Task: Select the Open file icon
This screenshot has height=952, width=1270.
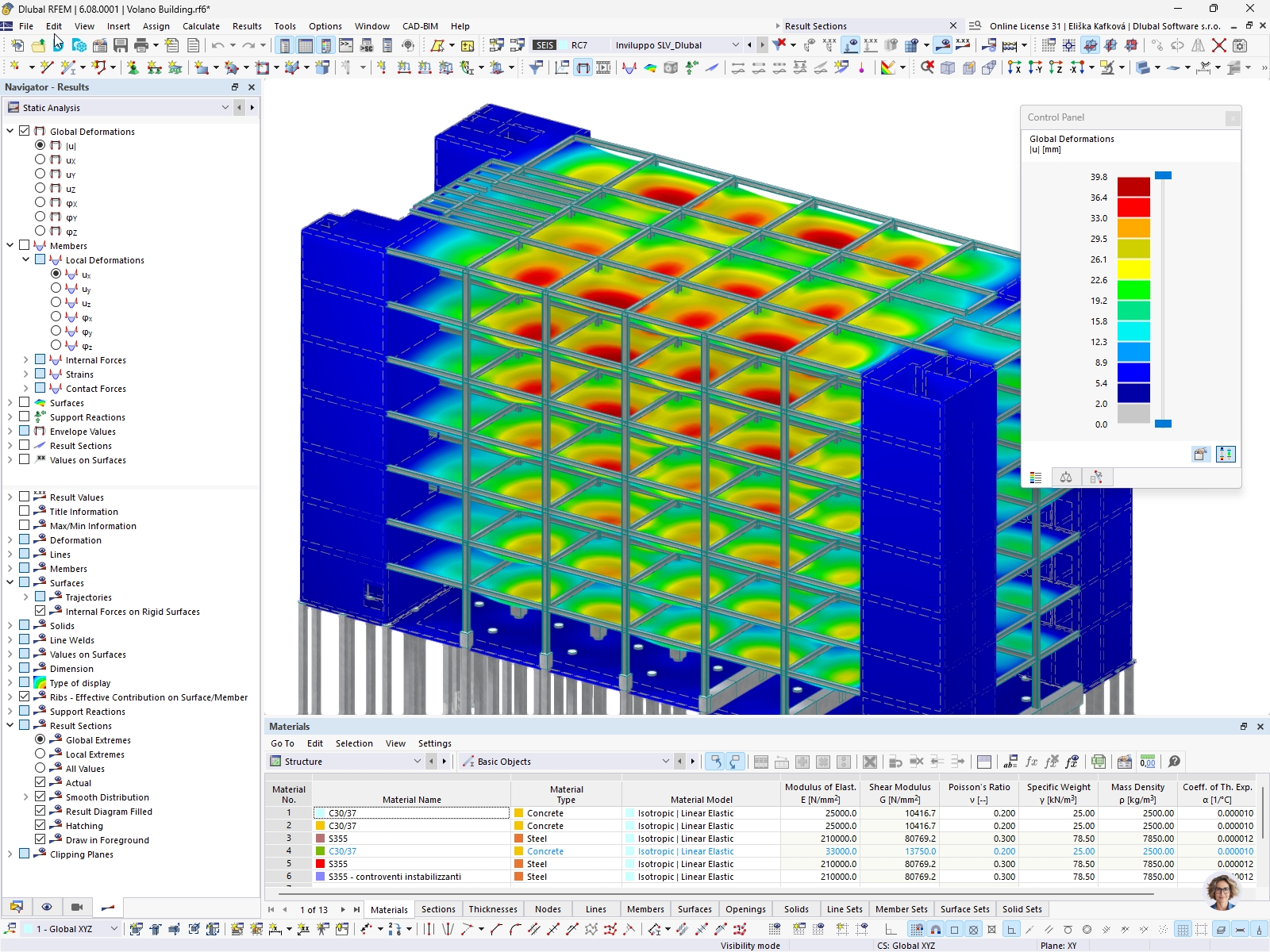Action: 38,45
